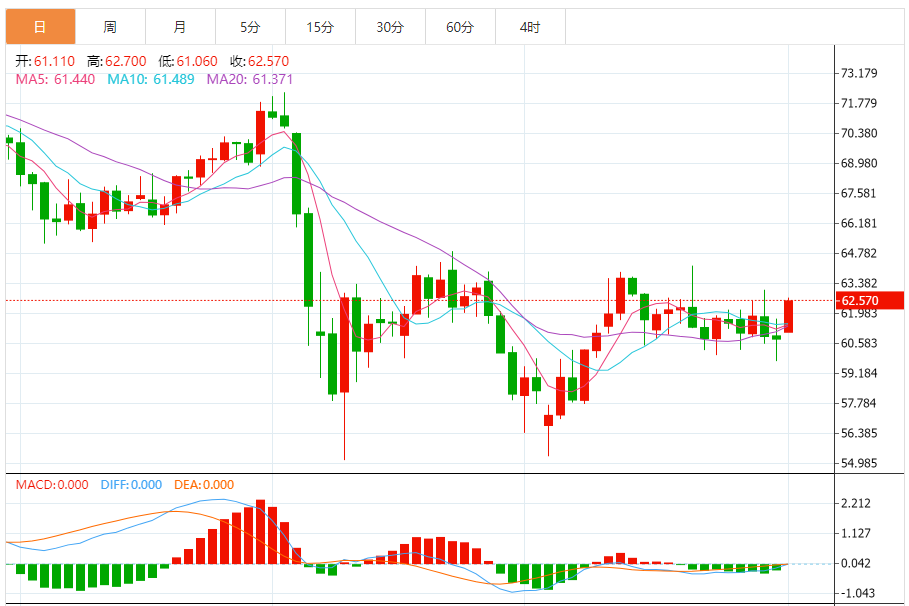Image resolution: width=909 pixels, height=606 pixels.
Task: Click the 1.127 MACD axis label
Action: [x=856, y=534]
